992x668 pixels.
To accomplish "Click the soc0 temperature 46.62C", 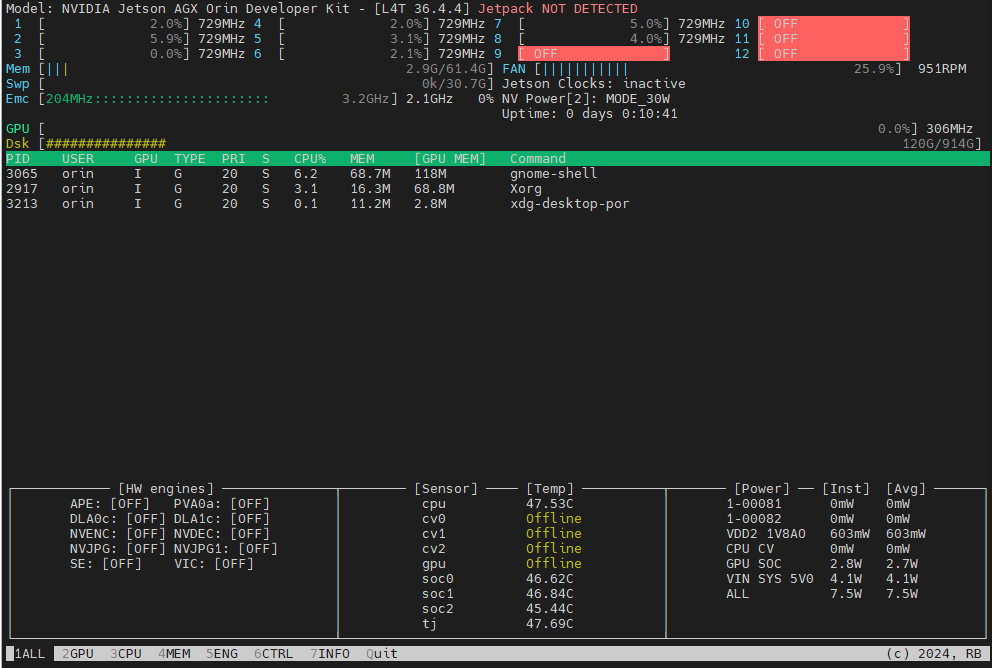I will click(x=550, y=579).
